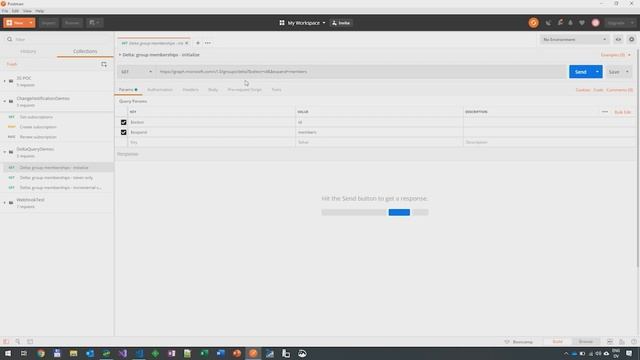The height and width of the screenshot is (360, 640).
Task: Click the heart icon in header
Action: coord(582,23)
